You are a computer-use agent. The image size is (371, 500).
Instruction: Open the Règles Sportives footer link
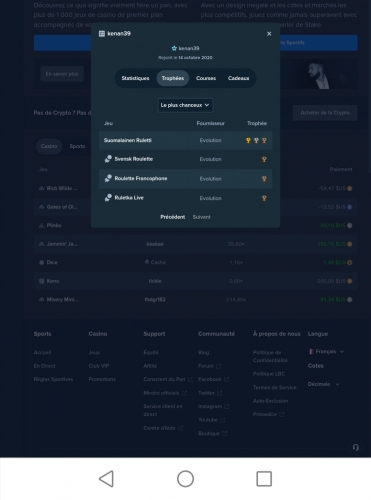click(x=53, y=379)
